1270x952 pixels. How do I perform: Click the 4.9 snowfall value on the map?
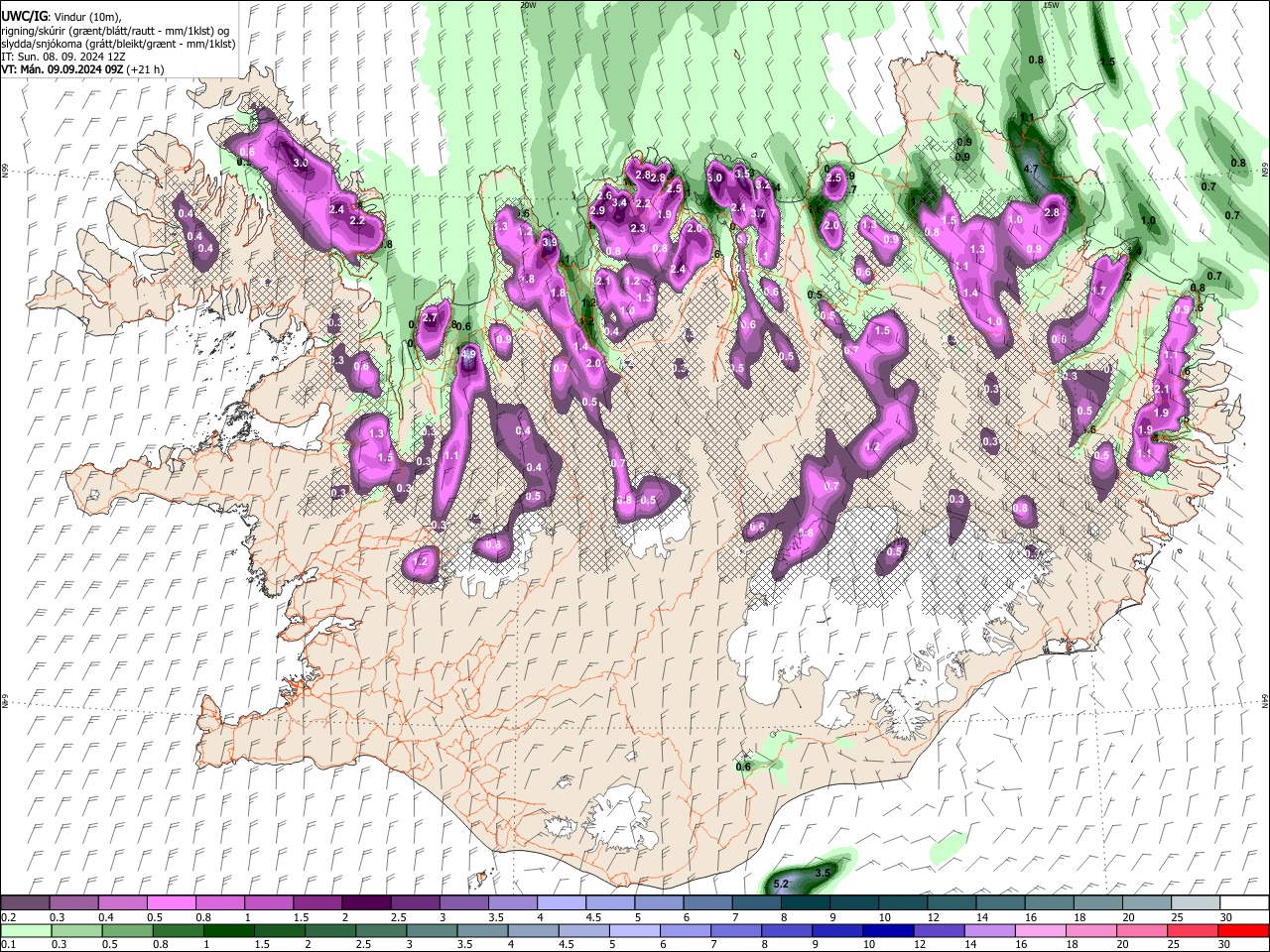468,353
